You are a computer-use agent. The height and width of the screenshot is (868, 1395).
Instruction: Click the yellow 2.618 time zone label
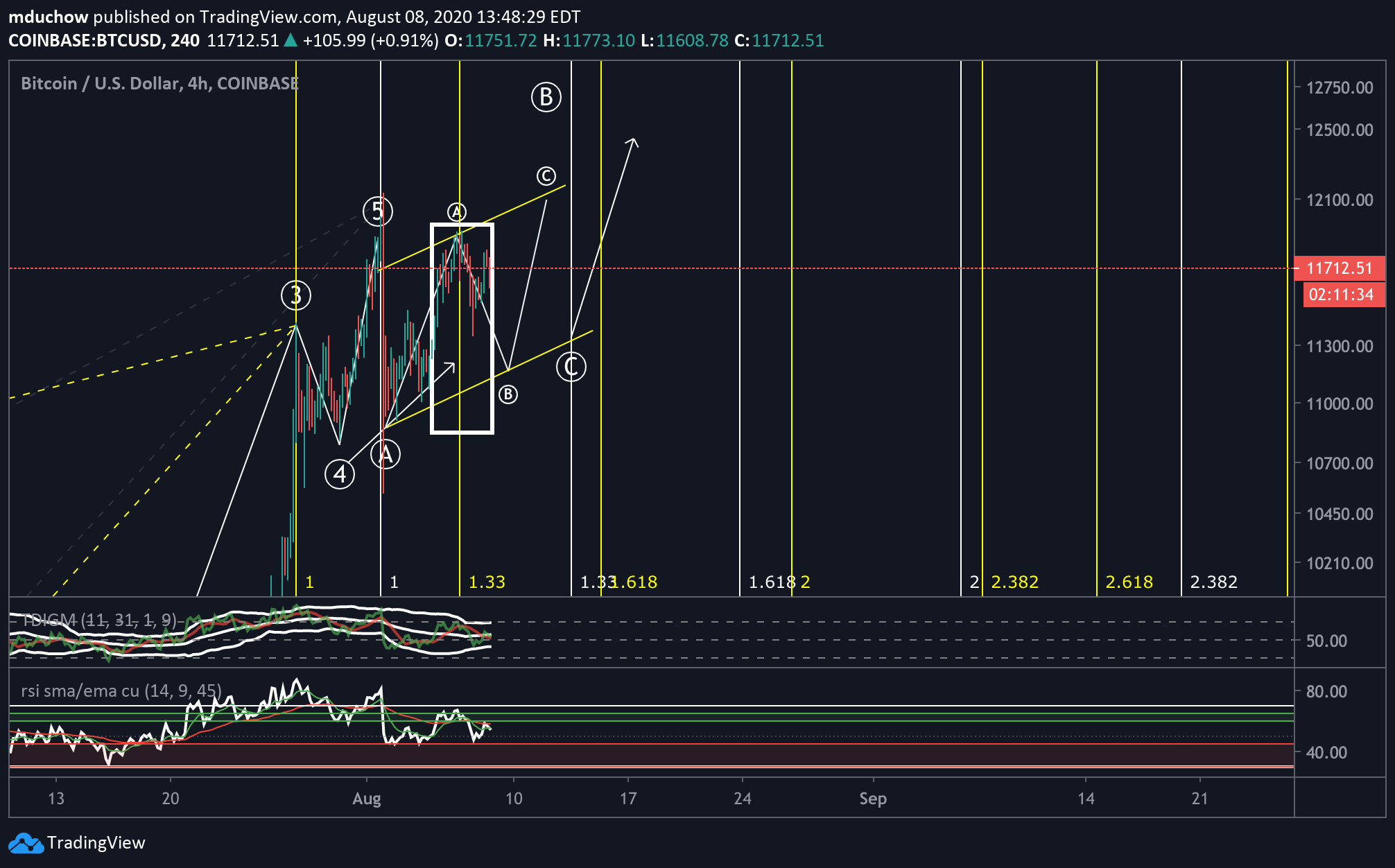tap(1129, 582)
